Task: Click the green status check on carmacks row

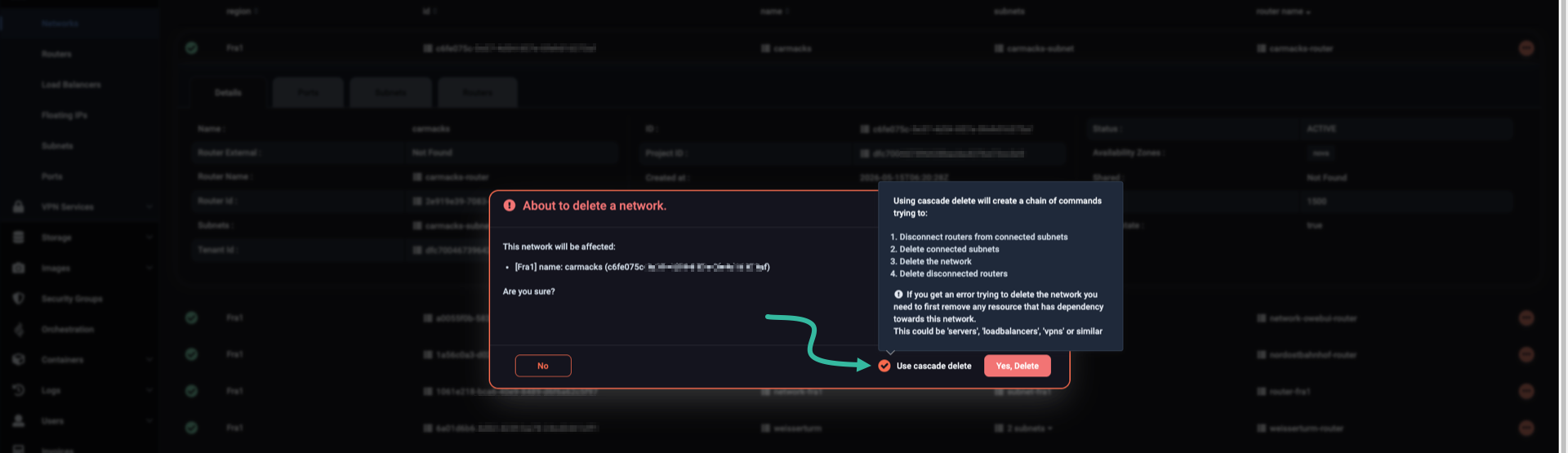Action: [x=191, y=48]
